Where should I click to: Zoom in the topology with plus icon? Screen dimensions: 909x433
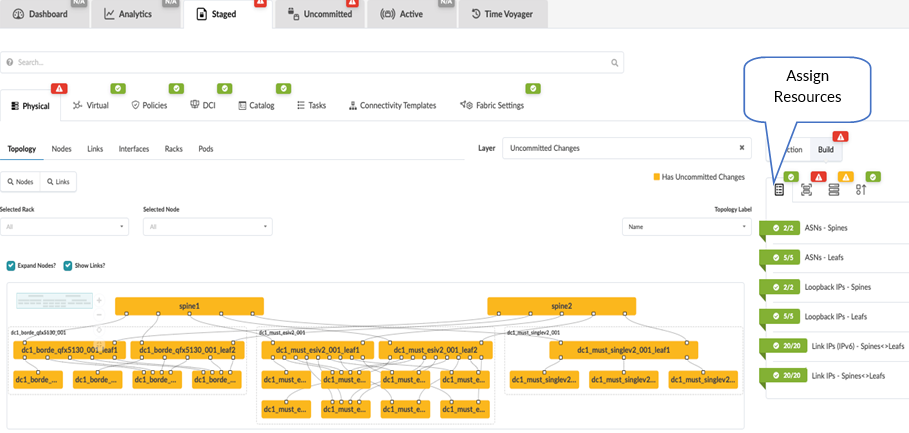click(99, 300)
